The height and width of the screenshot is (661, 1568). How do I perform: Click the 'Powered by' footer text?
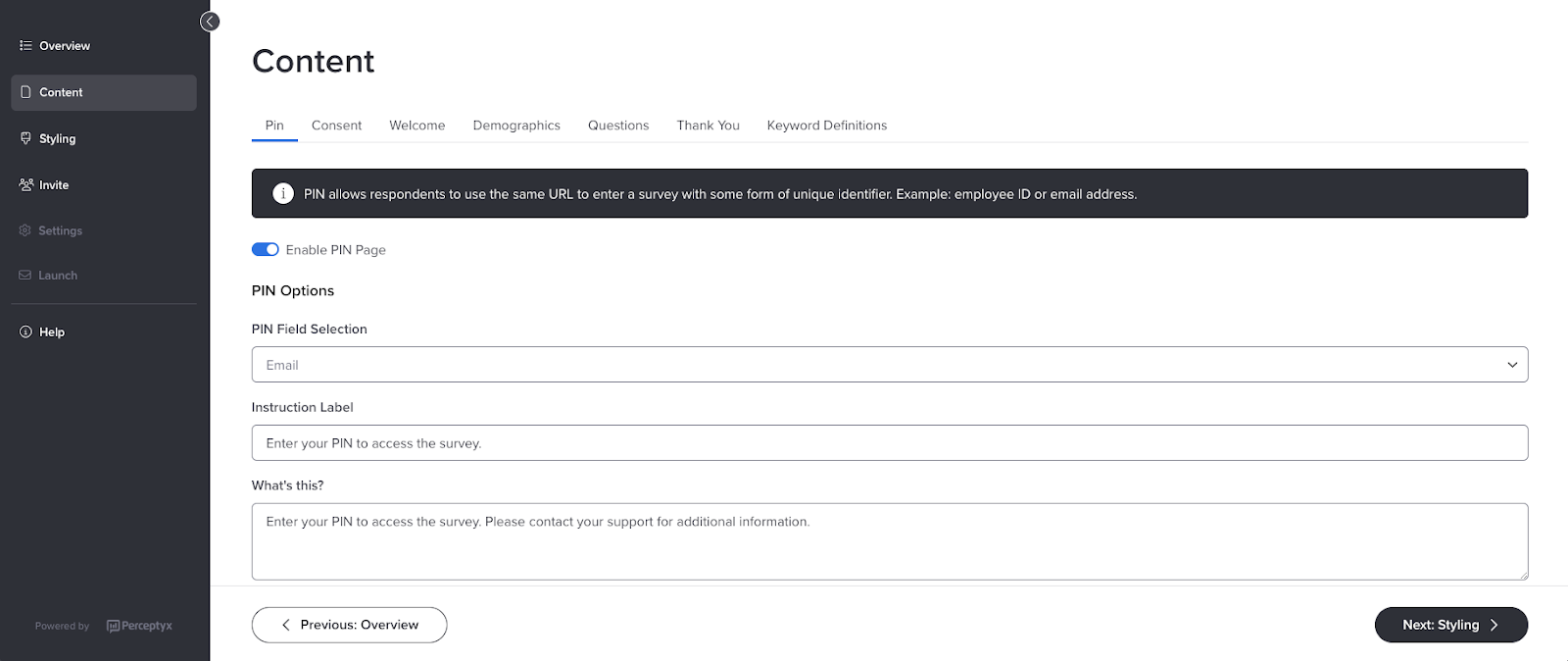click(62, 626)
